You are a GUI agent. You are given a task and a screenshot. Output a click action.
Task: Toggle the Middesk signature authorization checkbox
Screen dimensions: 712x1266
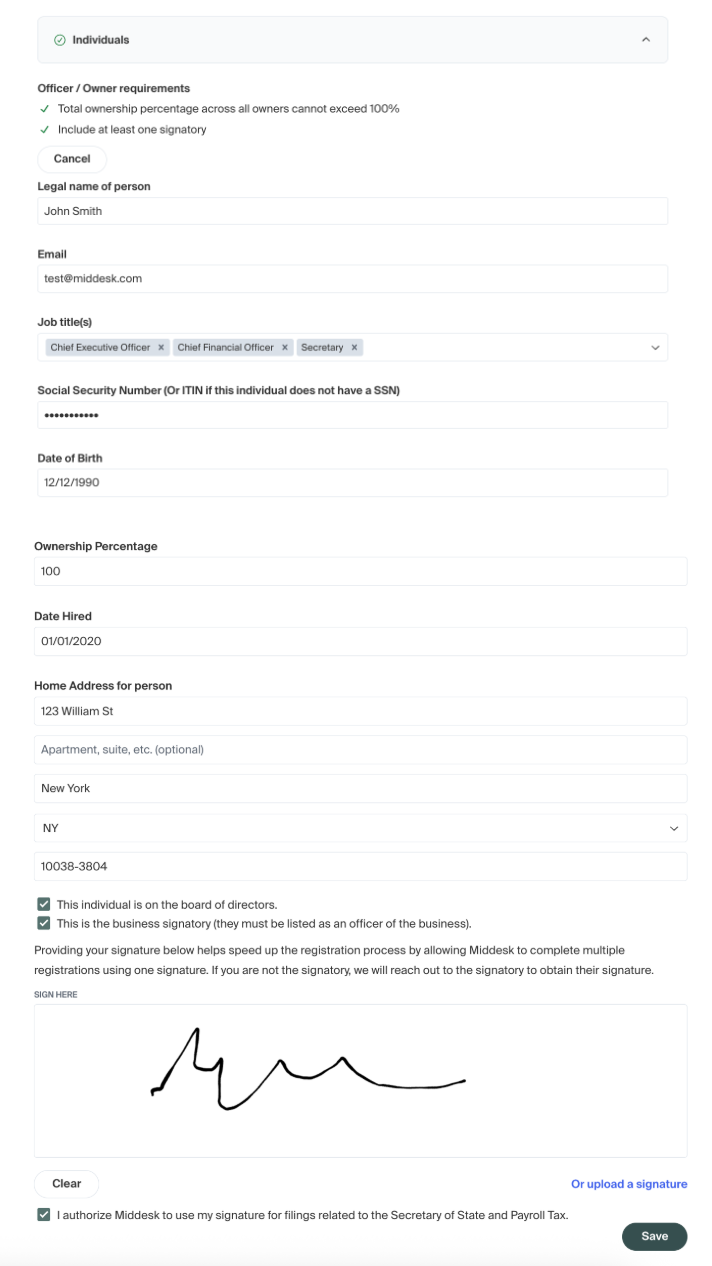44,1216
